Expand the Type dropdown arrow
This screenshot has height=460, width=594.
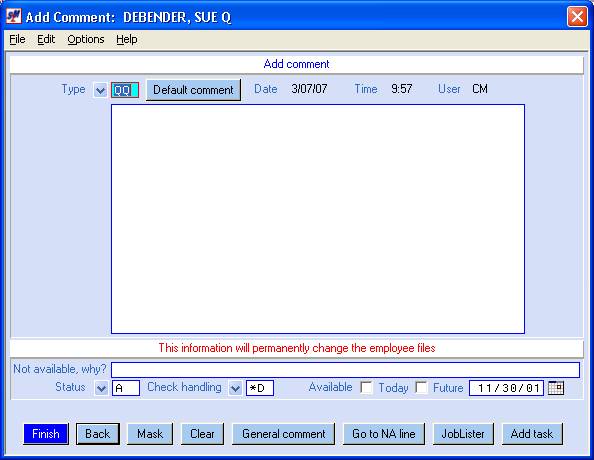click(100, 91)
